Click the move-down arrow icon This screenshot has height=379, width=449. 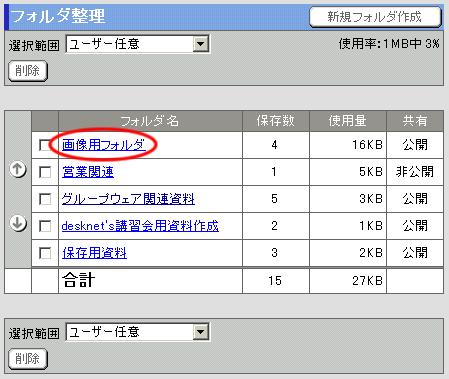click(18, 223)
